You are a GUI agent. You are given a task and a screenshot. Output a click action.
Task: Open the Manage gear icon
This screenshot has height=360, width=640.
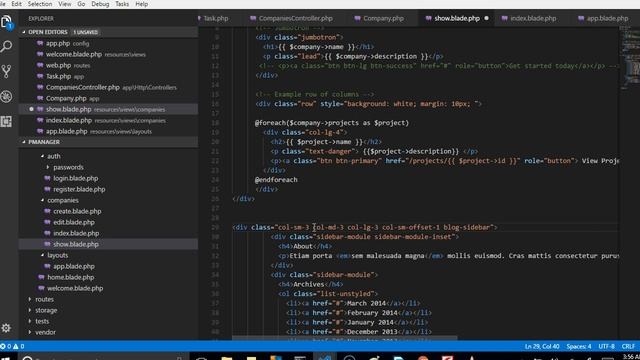pos(6,328)
